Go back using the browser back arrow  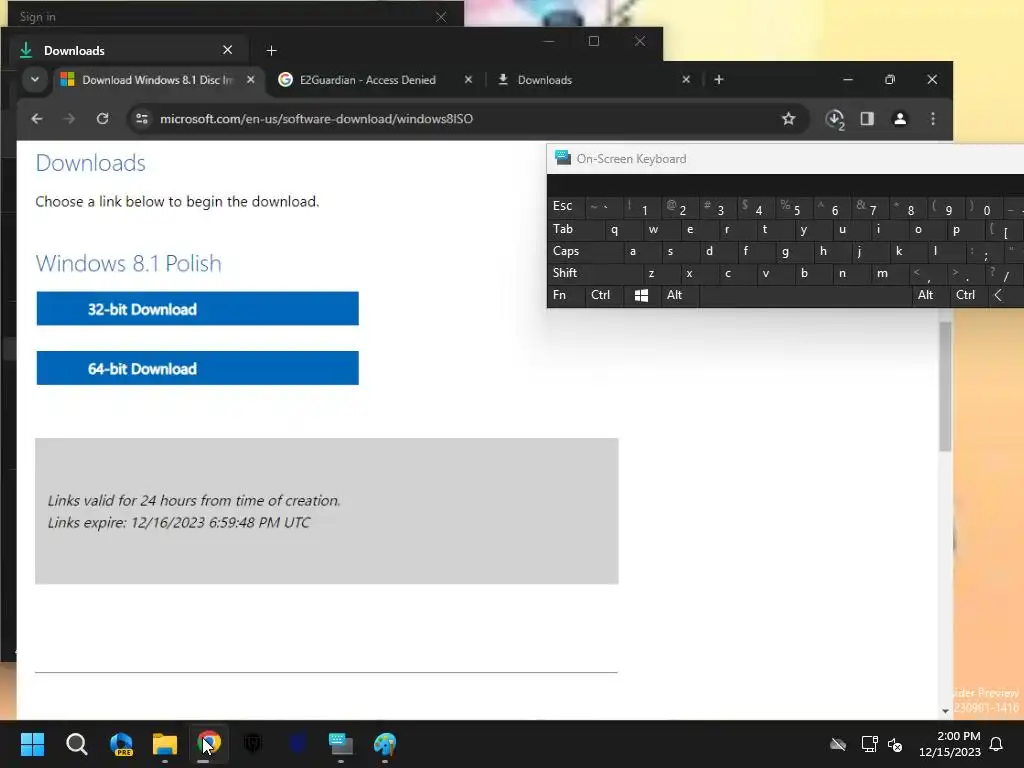(x=37, y=119)
